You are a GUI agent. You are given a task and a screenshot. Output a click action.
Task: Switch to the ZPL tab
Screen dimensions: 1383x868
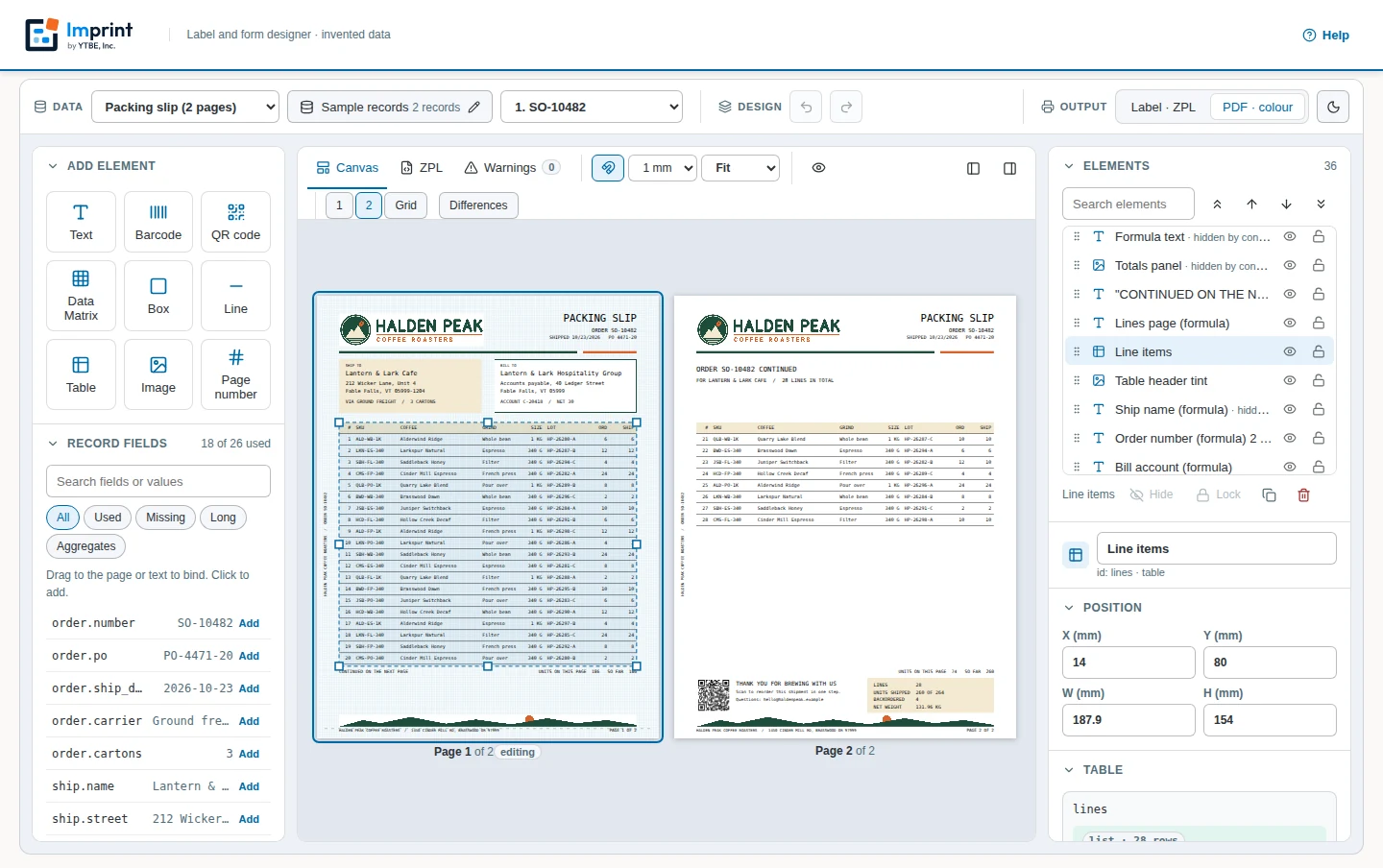(422, 168)
